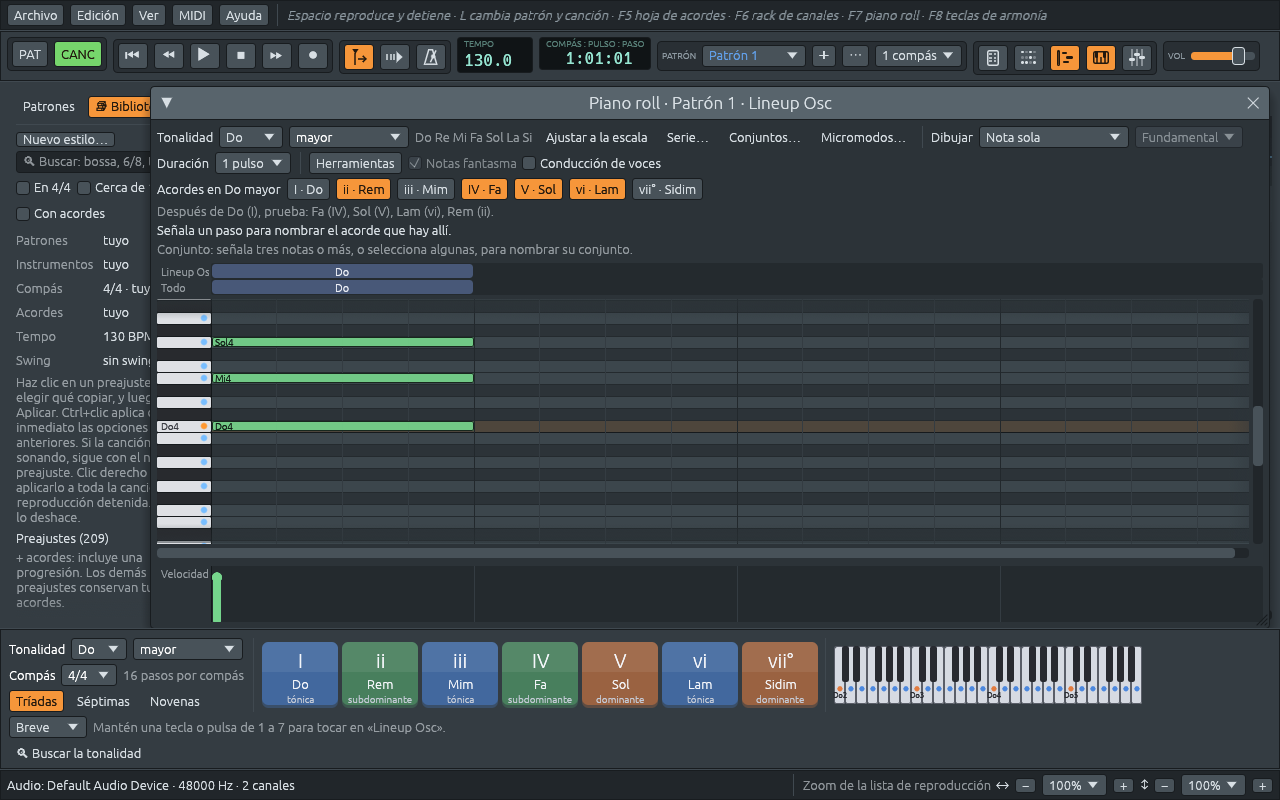Click the fast-forward transport button

277,55
